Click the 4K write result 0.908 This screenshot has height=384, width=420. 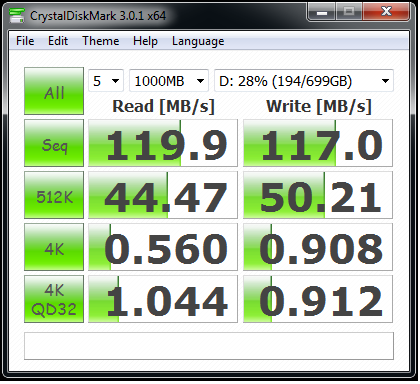point(318,247)
